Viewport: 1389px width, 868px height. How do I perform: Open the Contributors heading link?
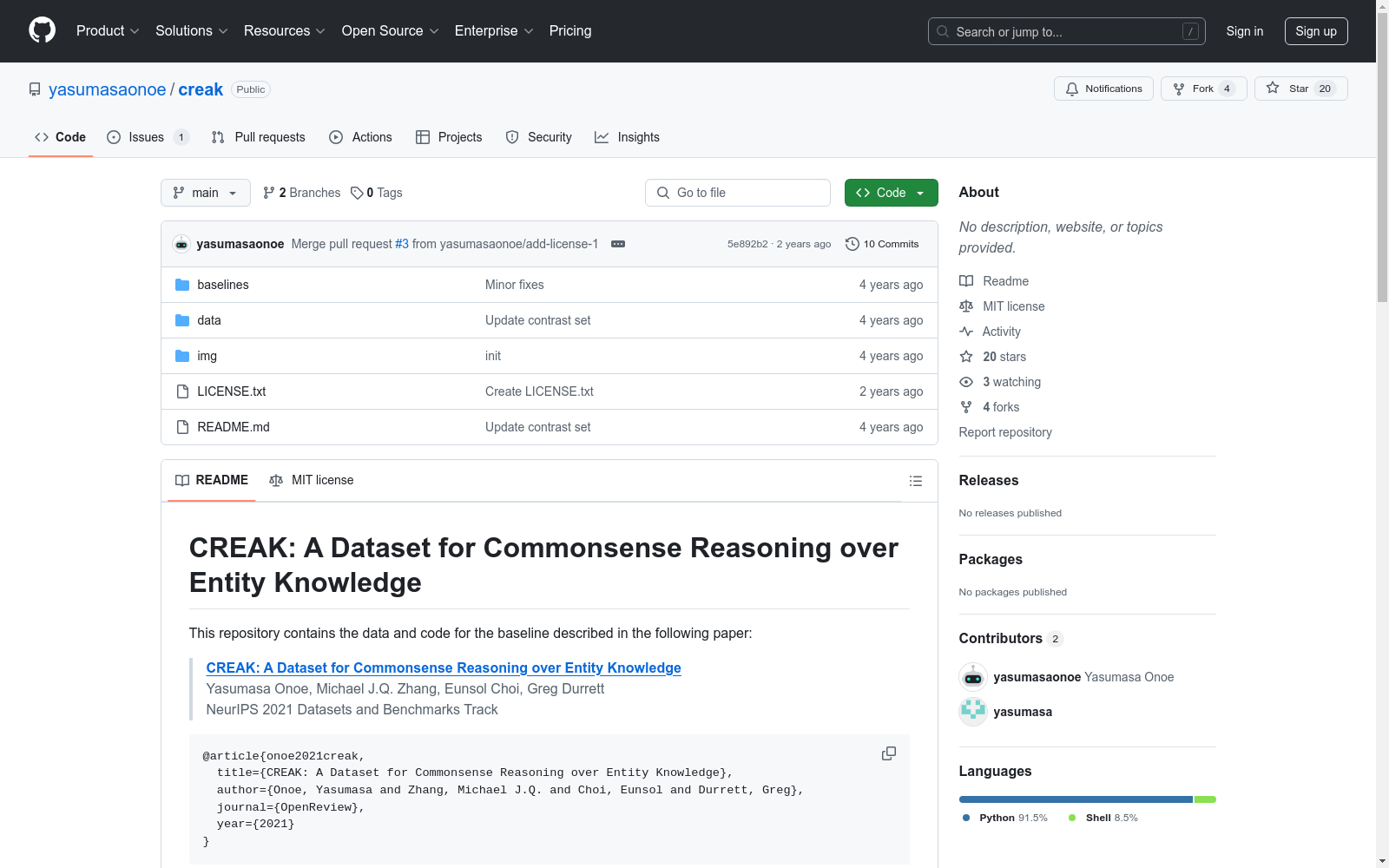click(1011, 638)
